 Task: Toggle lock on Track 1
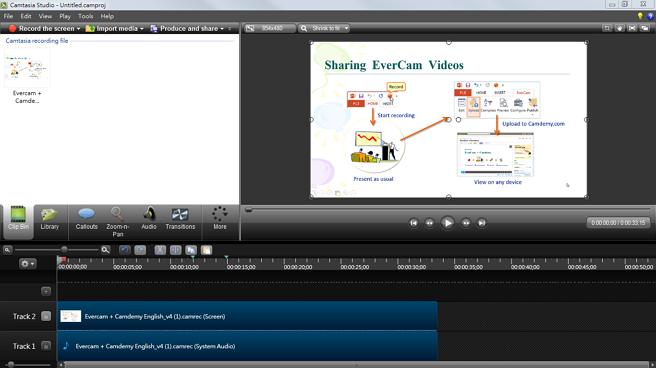click(x=46, y=346)
